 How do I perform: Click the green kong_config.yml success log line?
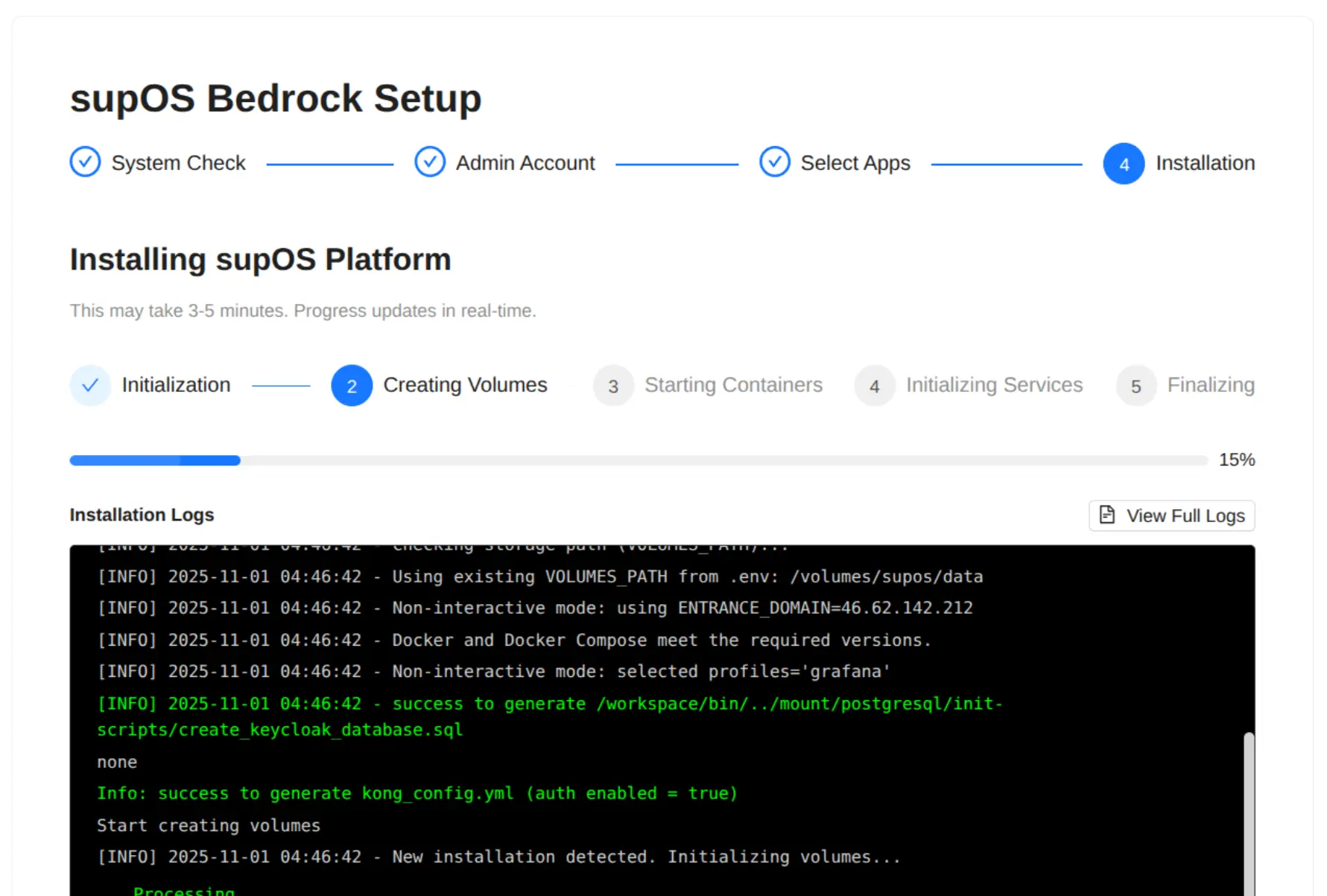coord(417,793)
